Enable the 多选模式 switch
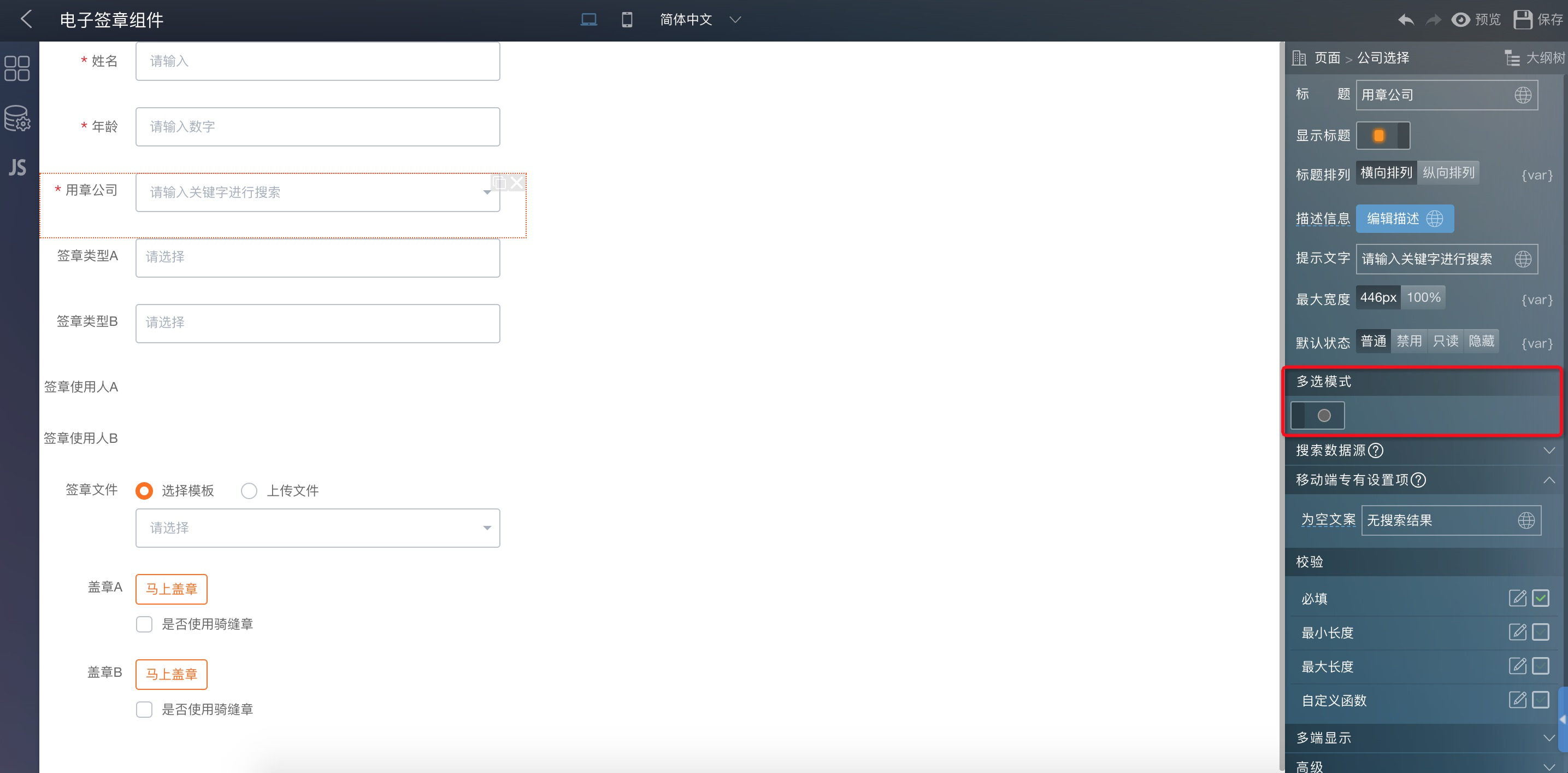 tap(1317, 415)
